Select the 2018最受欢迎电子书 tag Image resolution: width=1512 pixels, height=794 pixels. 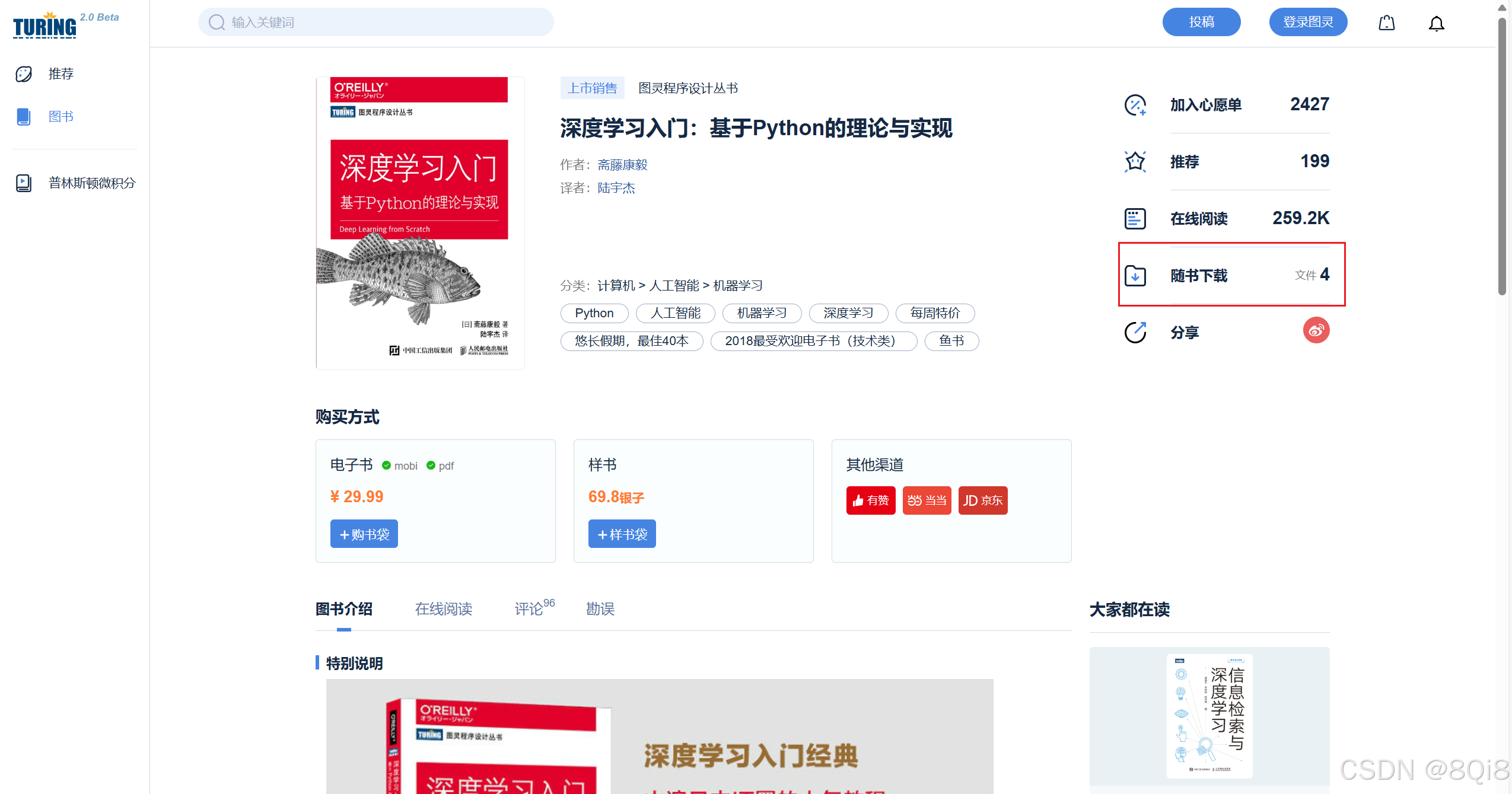(x=814, y=341)
